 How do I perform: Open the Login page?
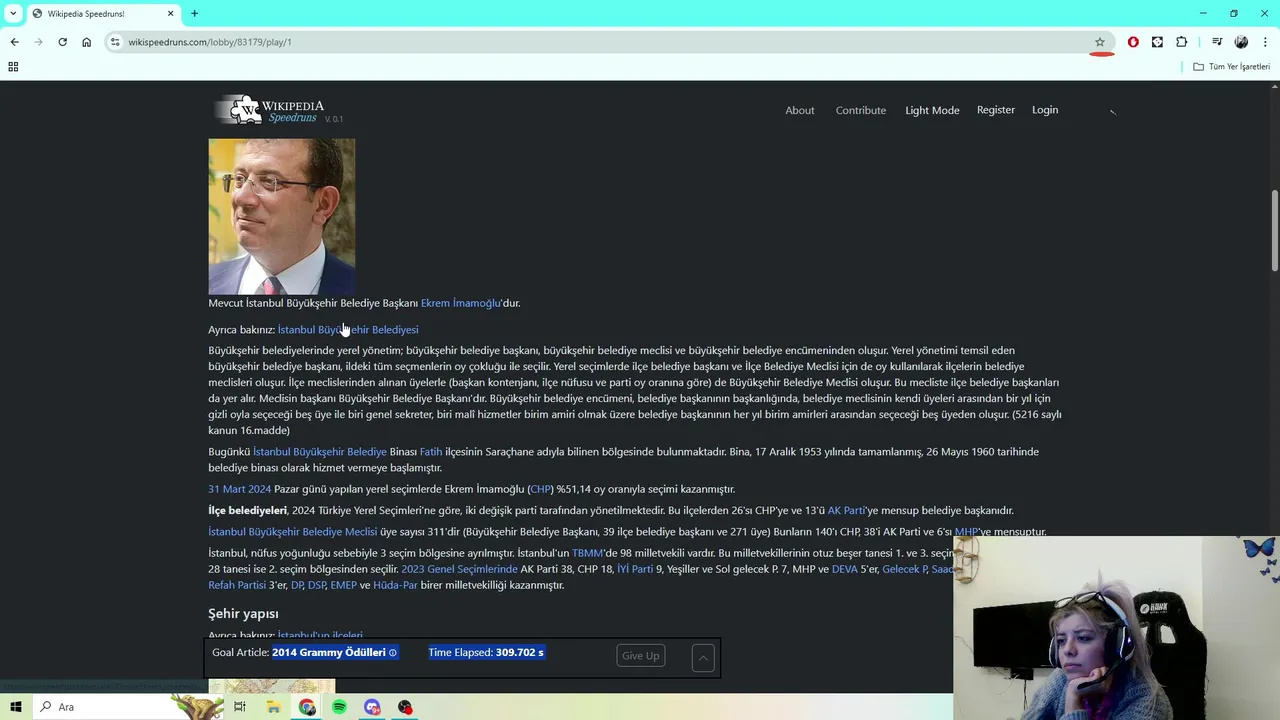click(x=1045, y=110)
